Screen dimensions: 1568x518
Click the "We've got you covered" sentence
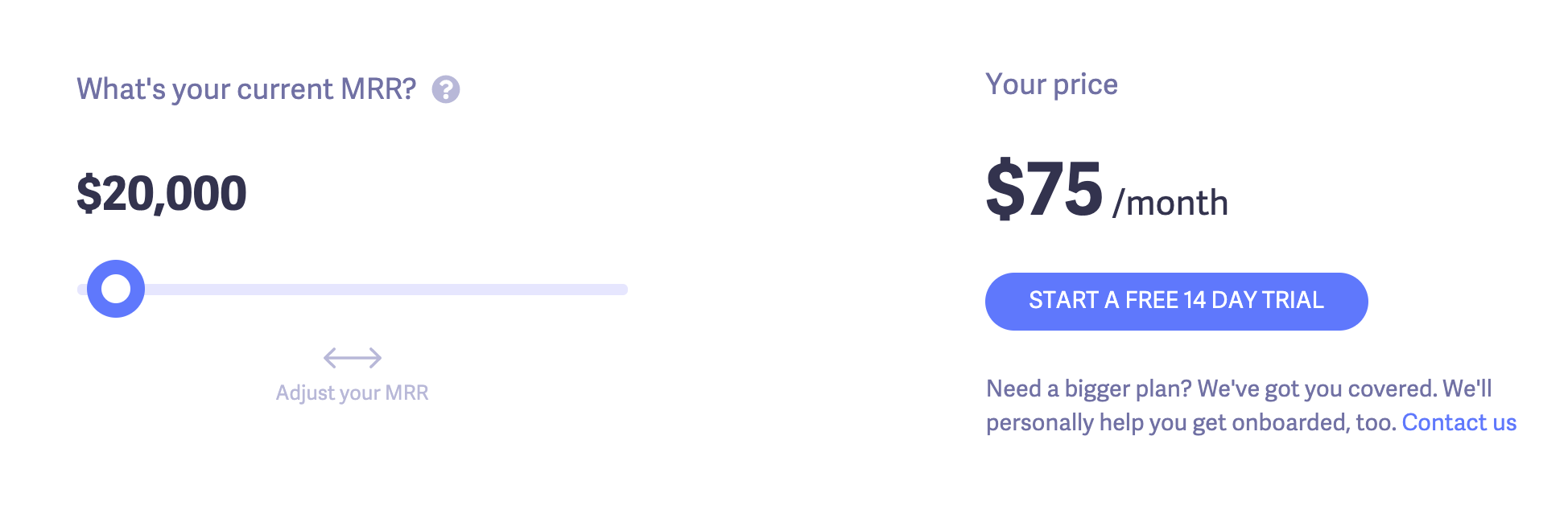(1317, 388)
